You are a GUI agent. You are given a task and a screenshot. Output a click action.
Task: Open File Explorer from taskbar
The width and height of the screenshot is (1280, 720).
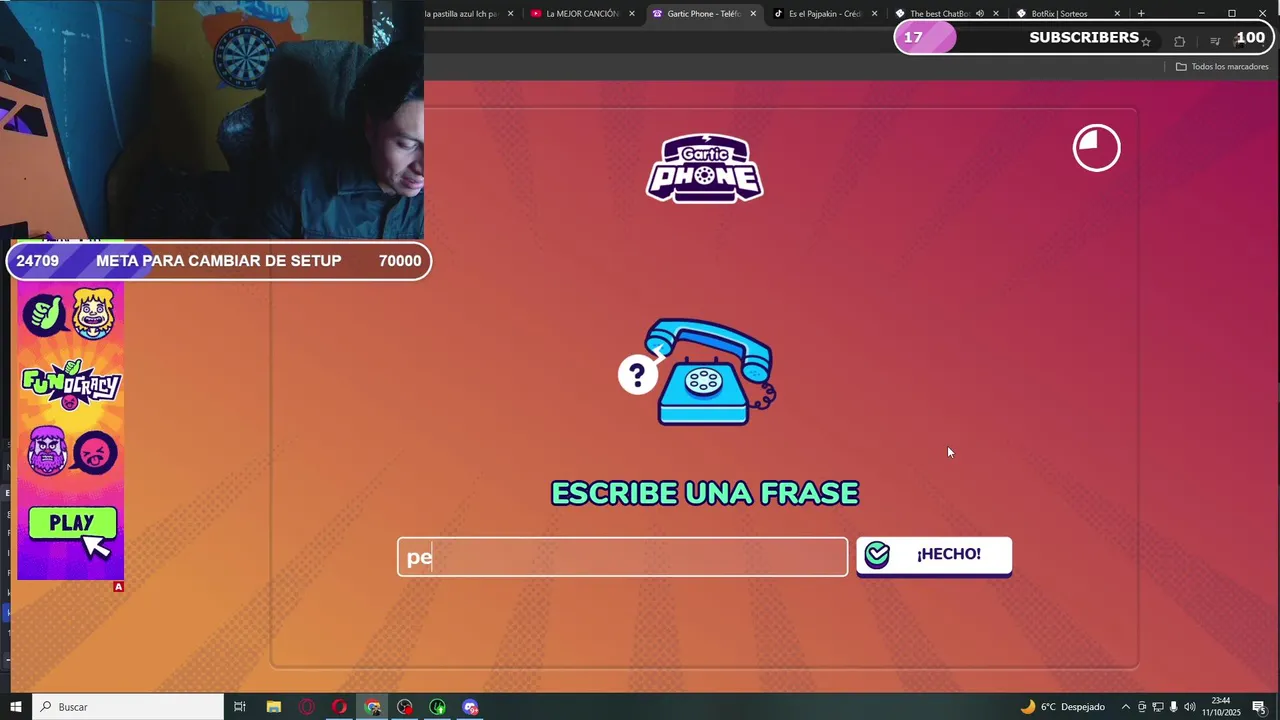coord(273,707)
